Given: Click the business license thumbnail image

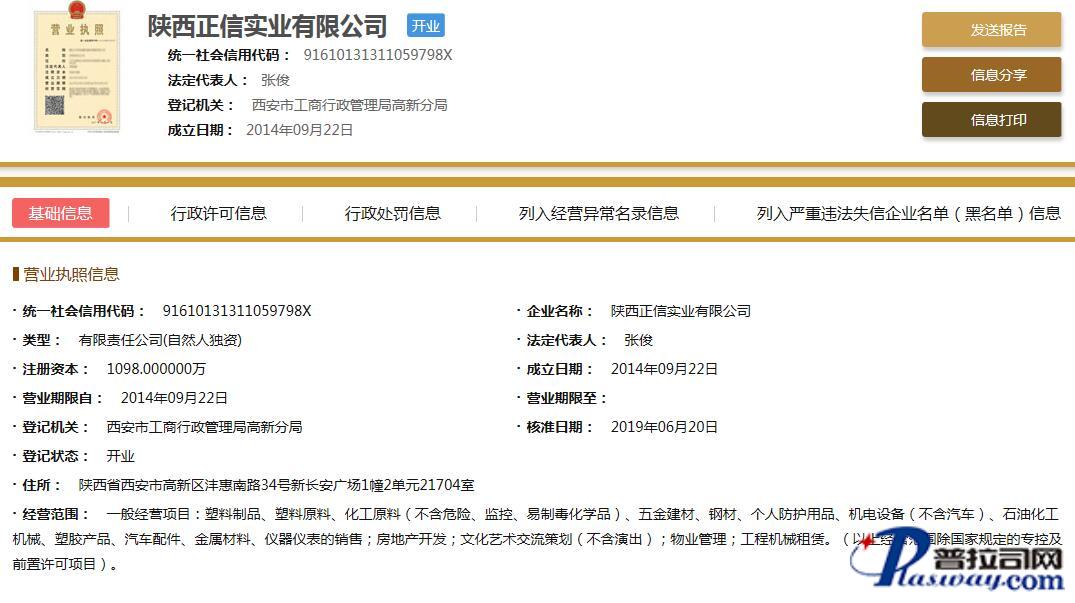Looking at the screenshot, I should [77, 70].
